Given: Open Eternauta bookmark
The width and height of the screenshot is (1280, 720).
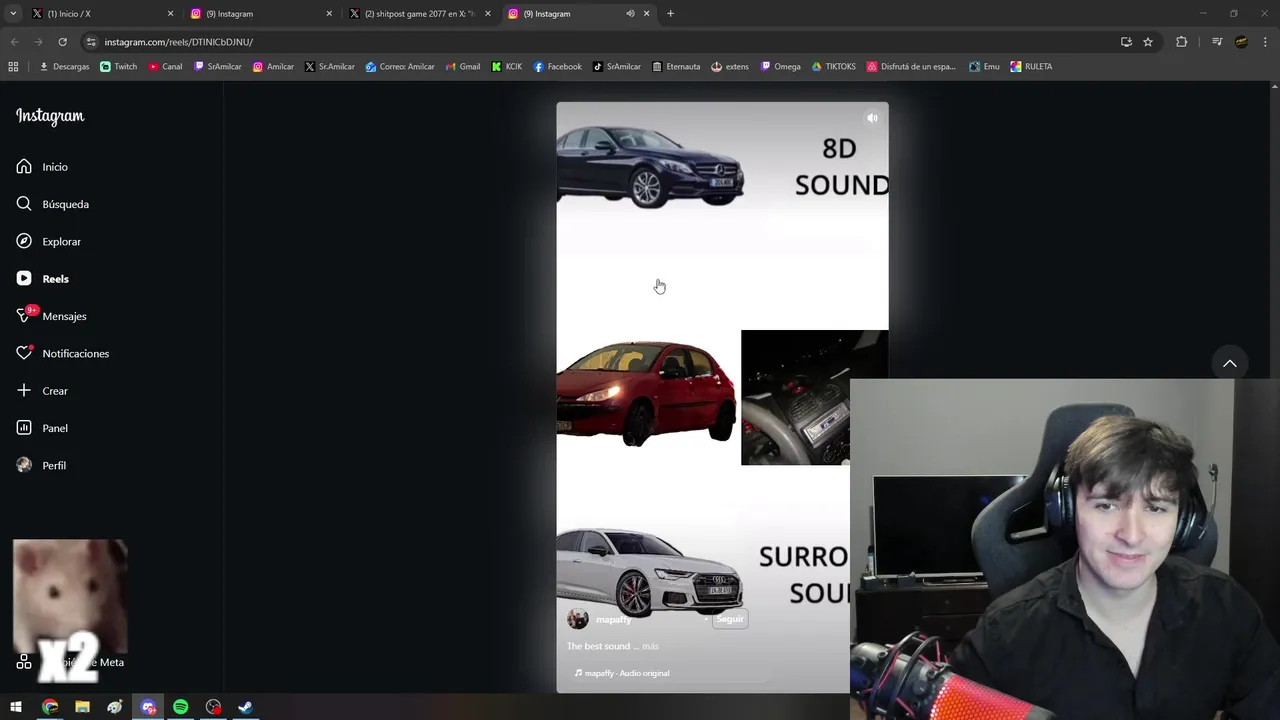Looking at the screenshot, I should coord(676,67).
